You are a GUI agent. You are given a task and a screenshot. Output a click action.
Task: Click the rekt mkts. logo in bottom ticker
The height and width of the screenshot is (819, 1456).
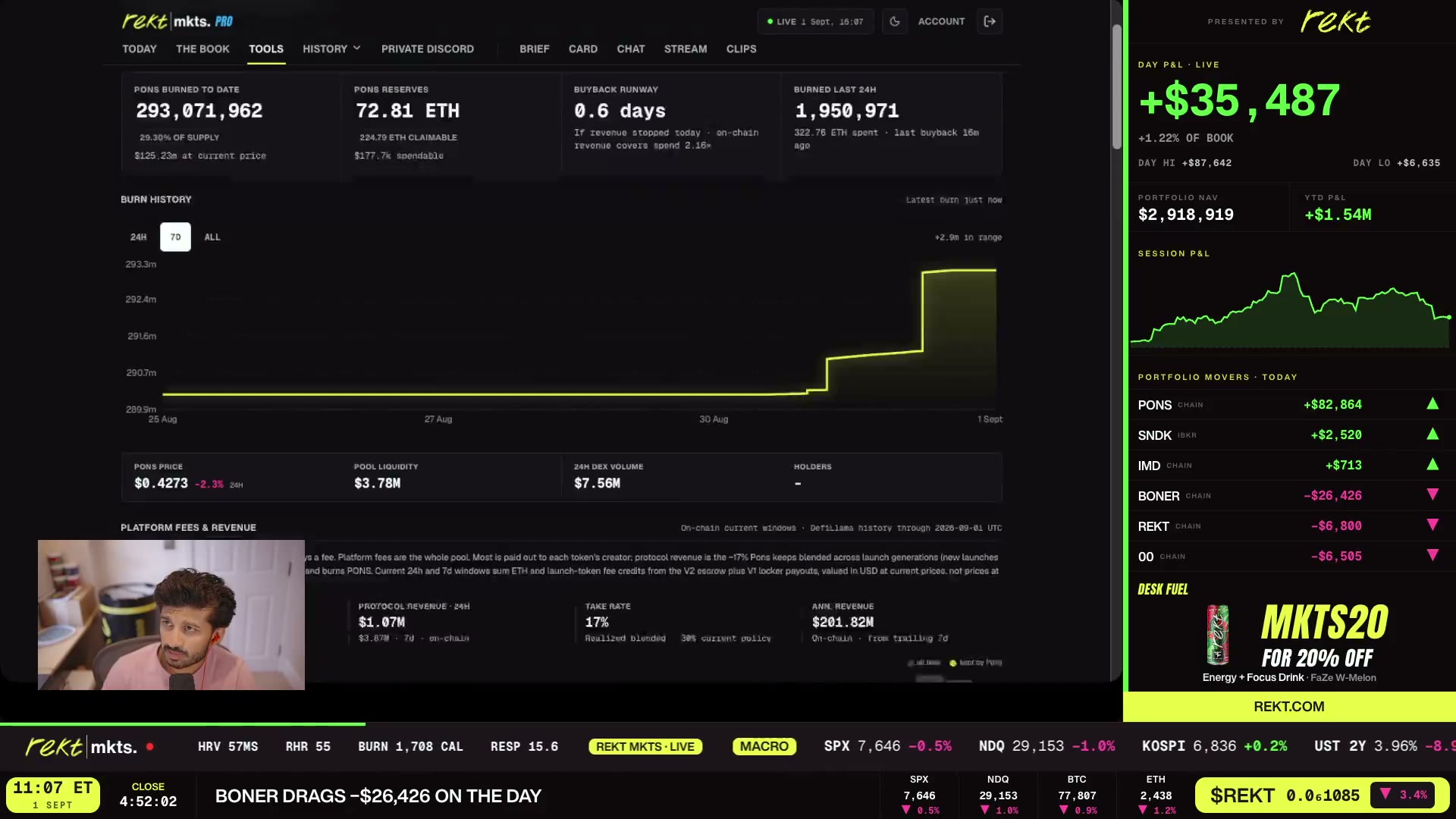[81, 747]
